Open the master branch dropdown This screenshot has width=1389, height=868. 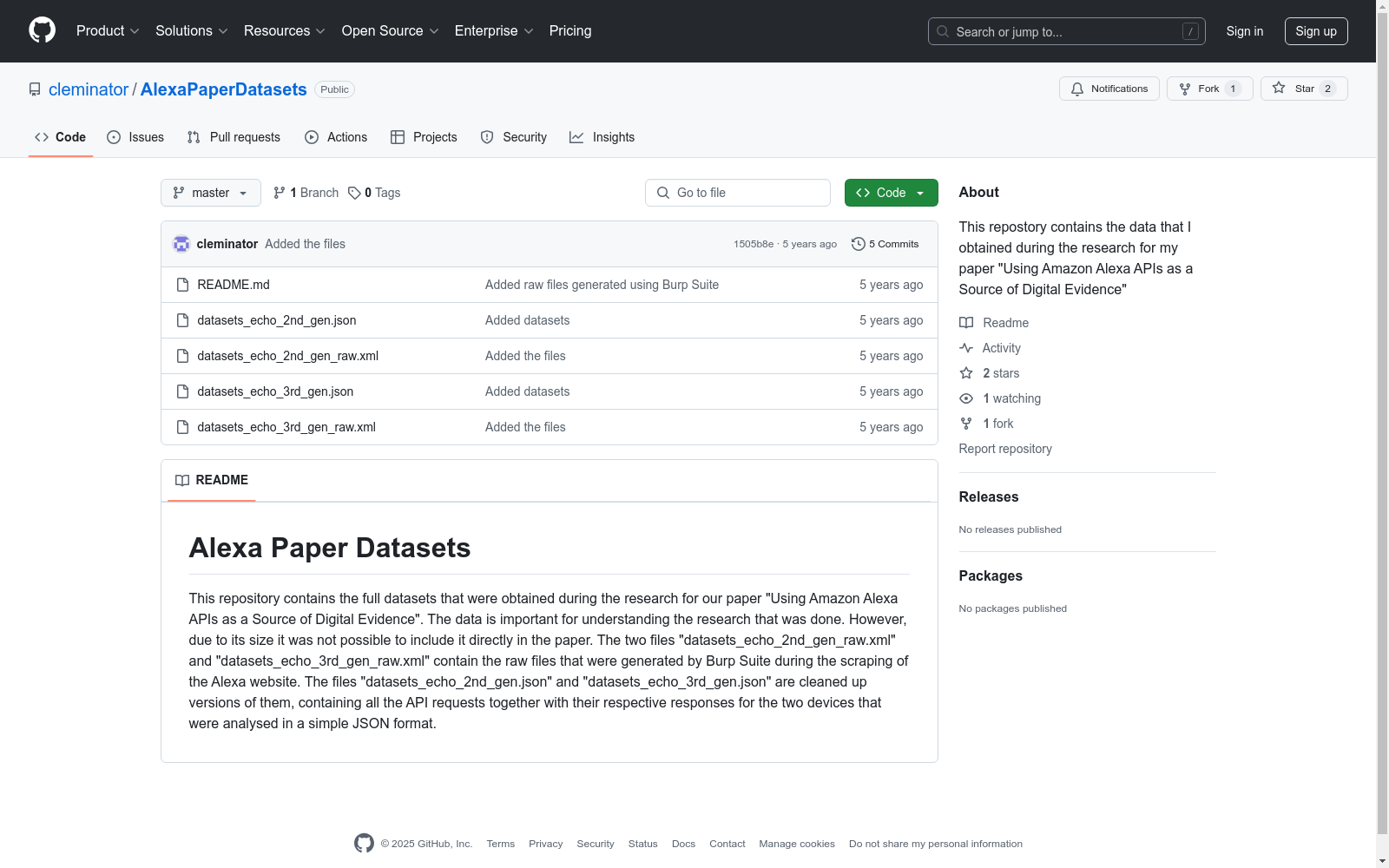tap(211, 193)
